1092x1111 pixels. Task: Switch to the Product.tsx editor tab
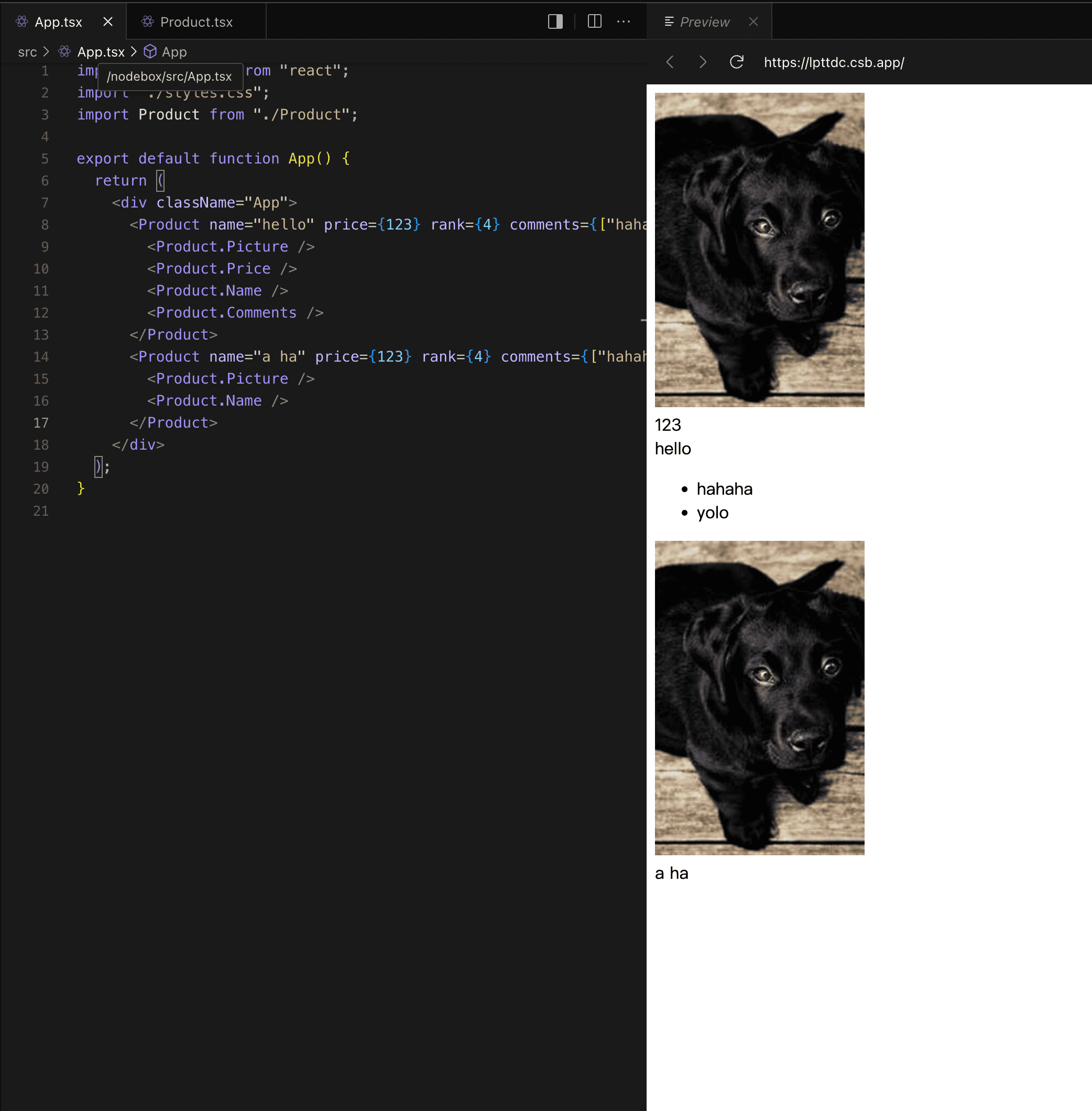[x=196, y=22]
